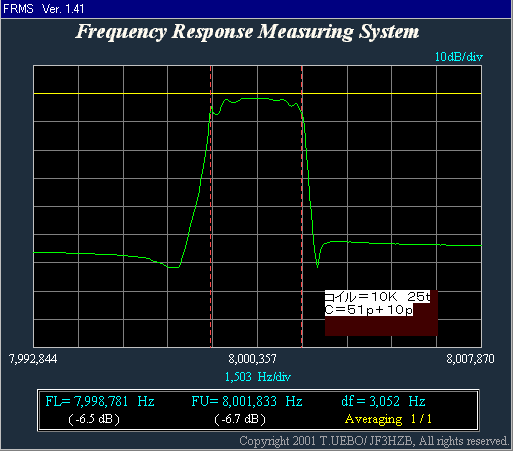Select the left red dashed FL marker line

pos(211,207)
